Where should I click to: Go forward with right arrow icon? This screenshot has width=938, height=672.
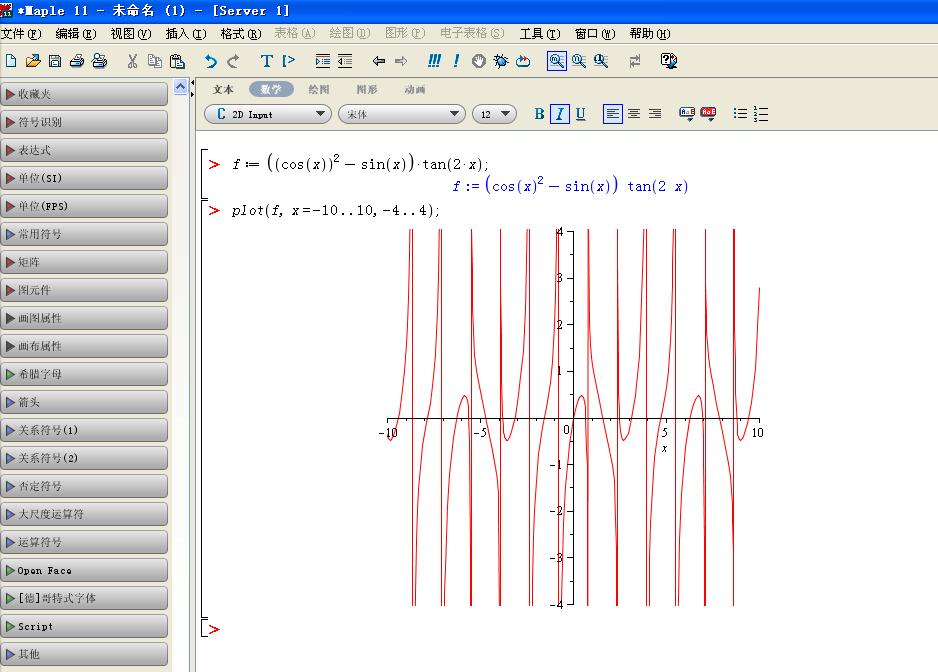tap(401, 60)
